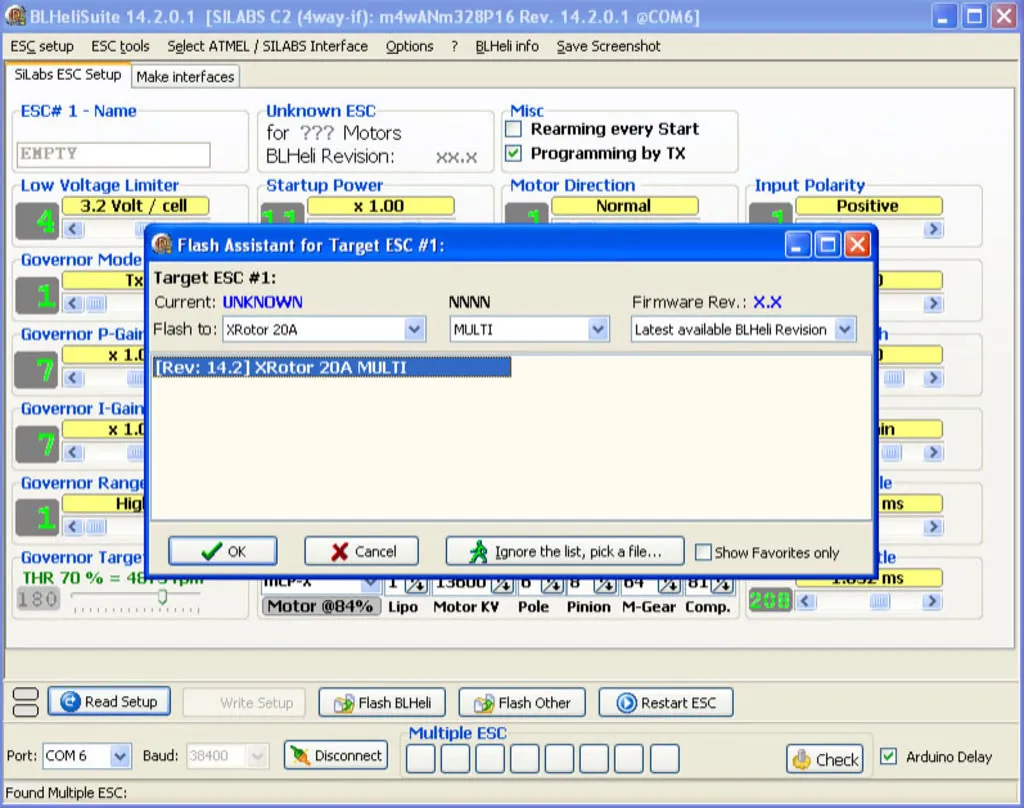
Task: Toggle the Arduino Delay checkbox
Action: (x=888, y=756)
